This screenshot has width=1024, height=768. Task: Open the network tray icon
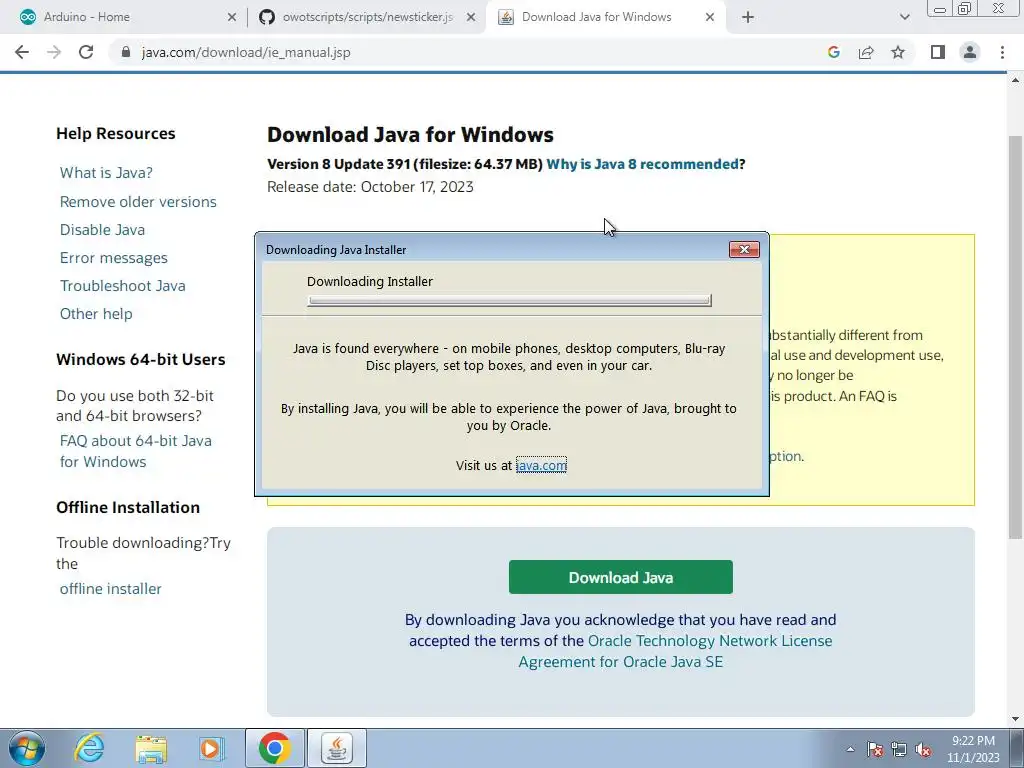pyautogui.click(x=899, y=749)
